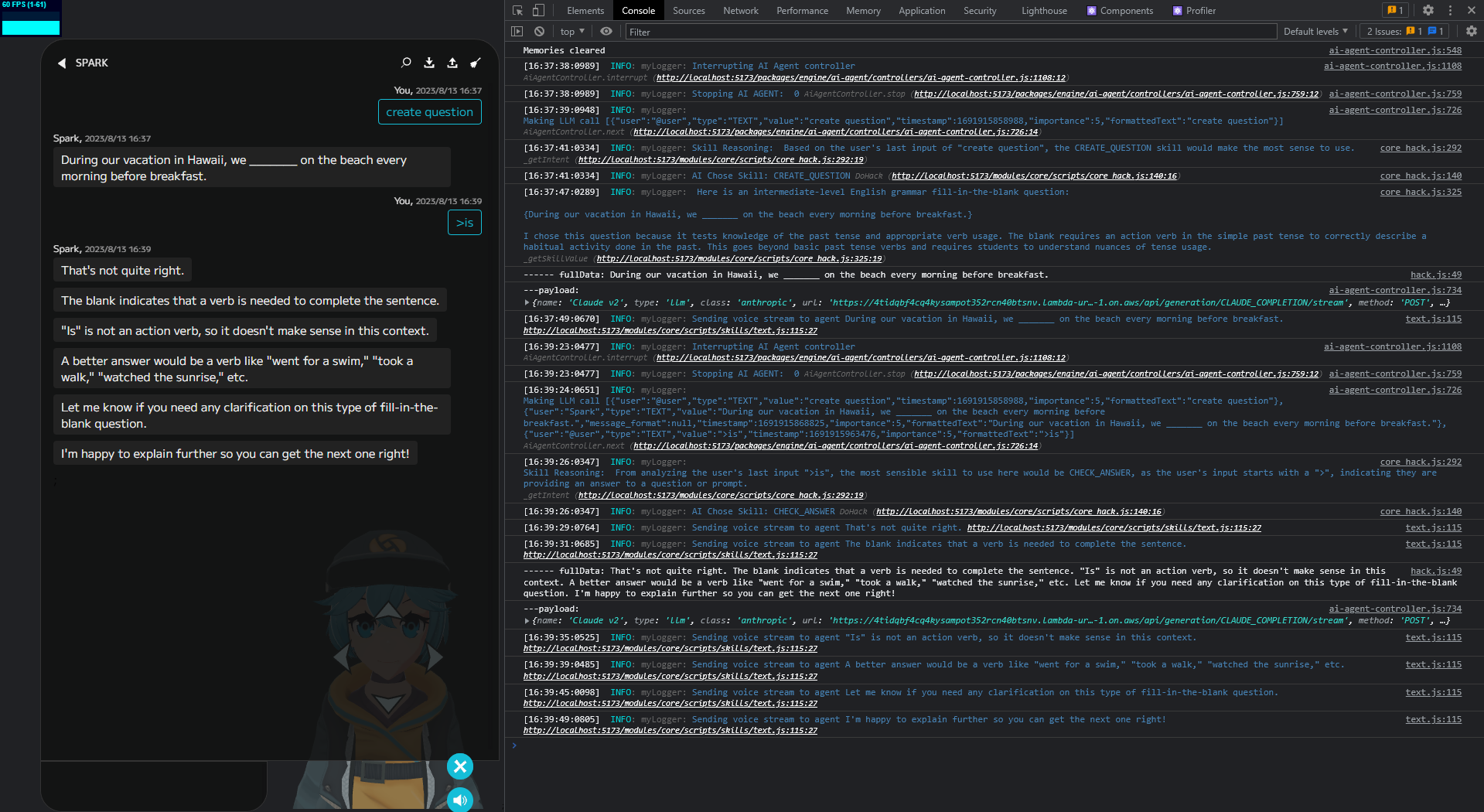Open the 'top' execution context dropdown
This screenshot has width=1484, height=812.
click(571, 31)
